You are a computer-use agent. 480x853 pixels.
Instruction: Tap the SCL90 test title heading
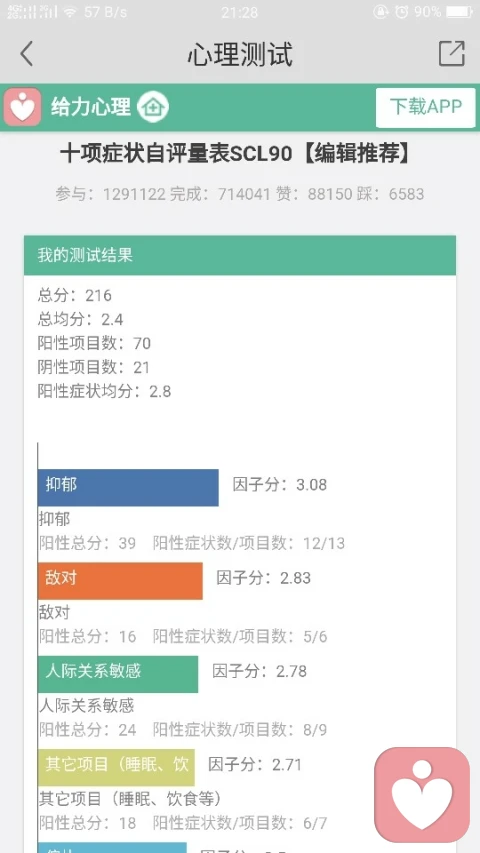tap(235, 154)
